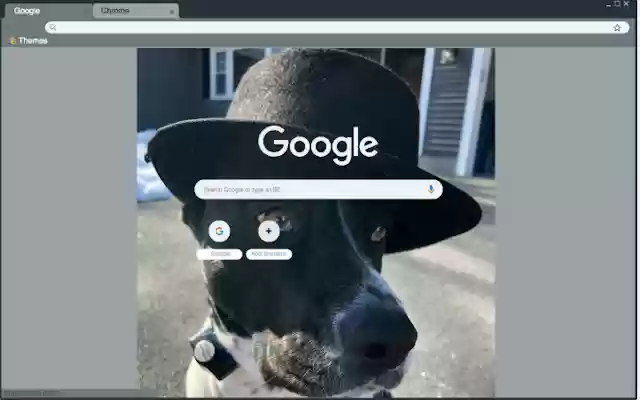Close the browser window

(627, 4)
